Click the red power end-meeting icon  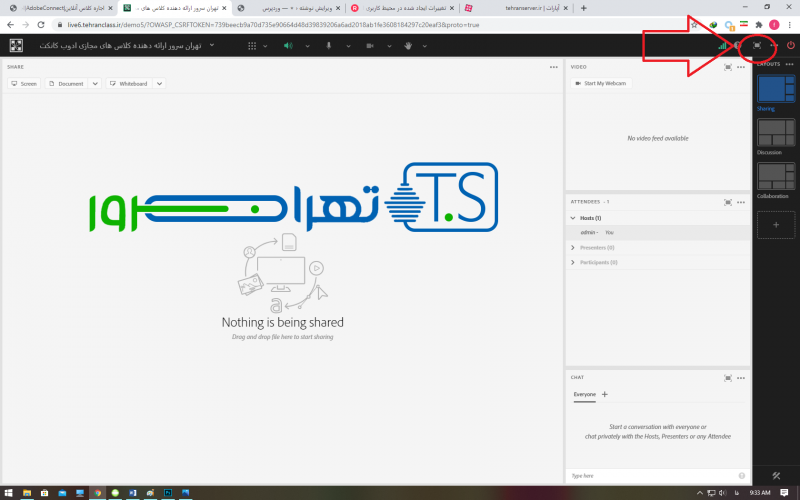pos(790,45)
